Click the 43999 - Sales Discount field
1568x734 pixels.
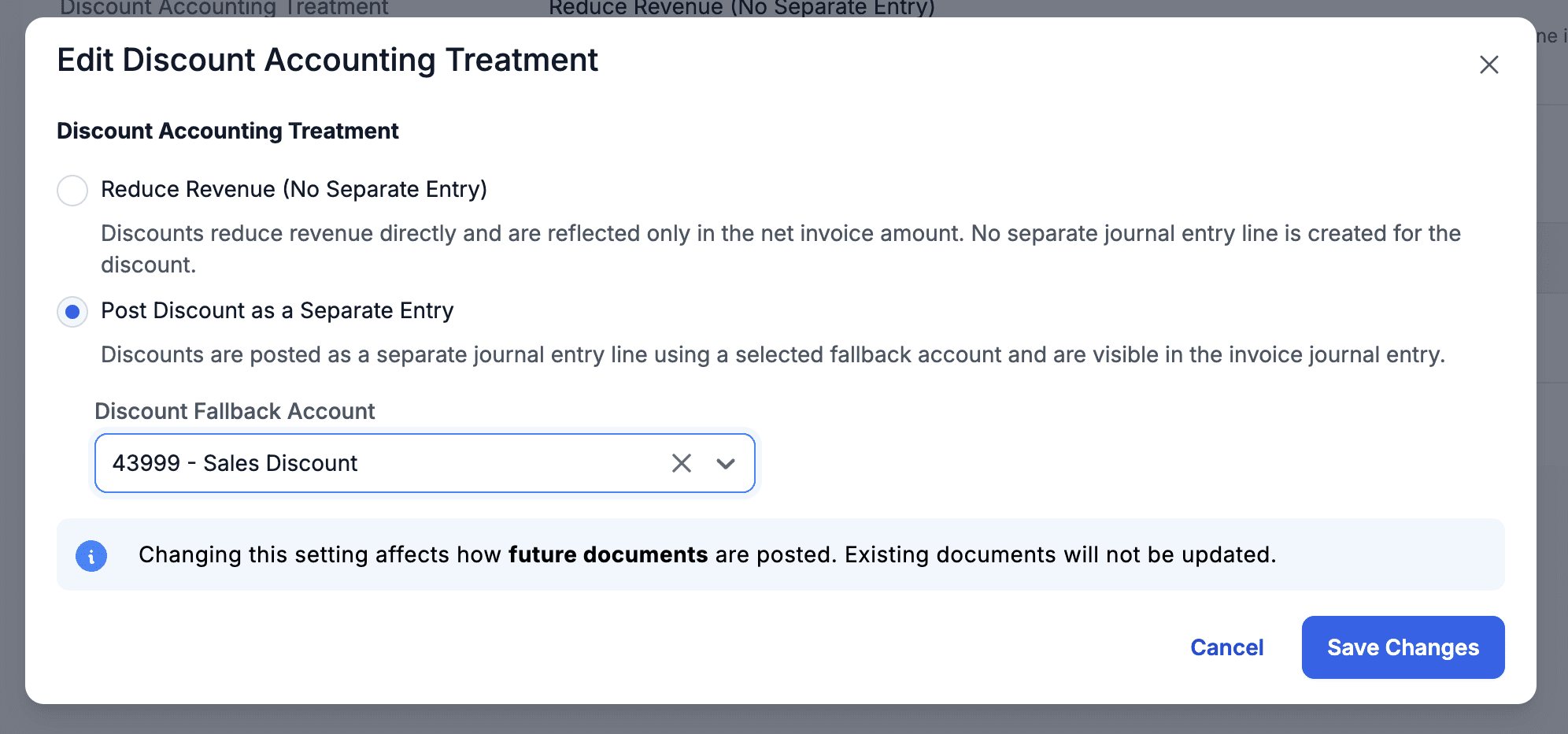point(424,463)
